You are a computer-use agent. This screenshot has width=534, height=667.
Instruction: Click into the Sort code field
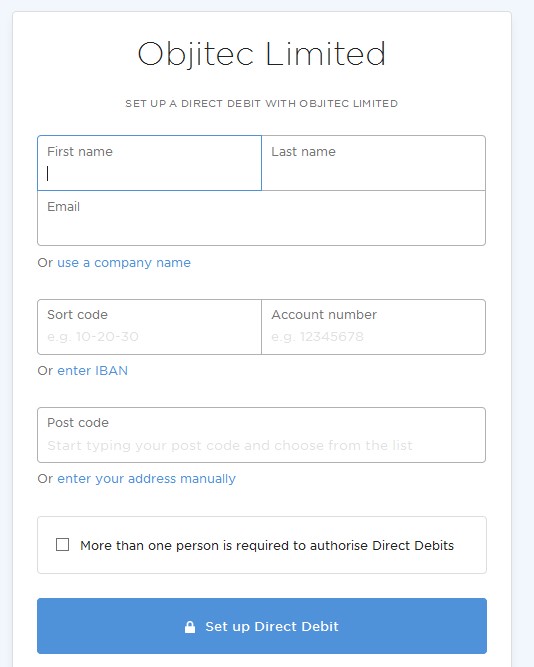click(x=149, y=327)
